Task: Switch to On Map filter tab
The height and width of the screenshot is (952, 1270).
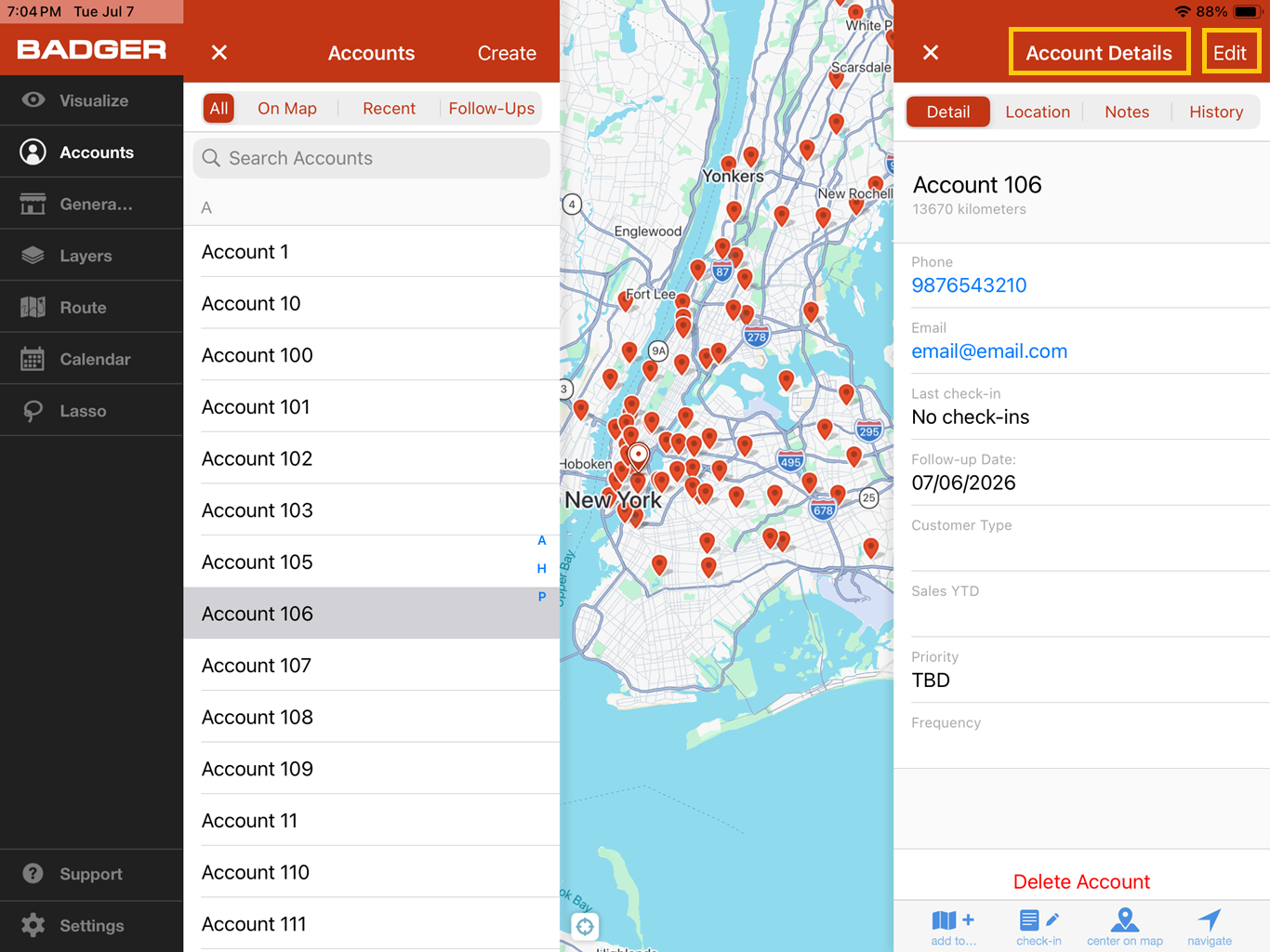Action: (287, 108)
